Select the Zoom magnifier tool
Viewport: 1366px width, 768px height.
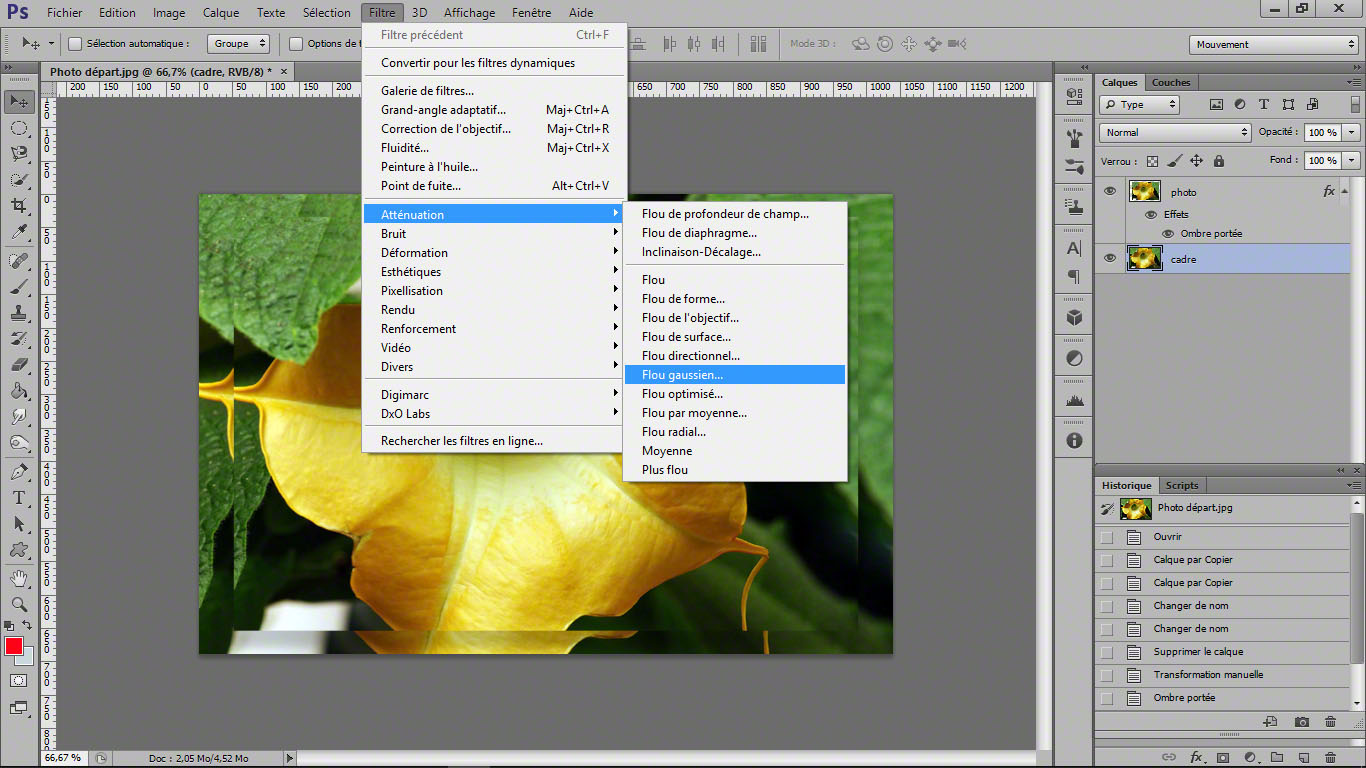click(19, 605)
